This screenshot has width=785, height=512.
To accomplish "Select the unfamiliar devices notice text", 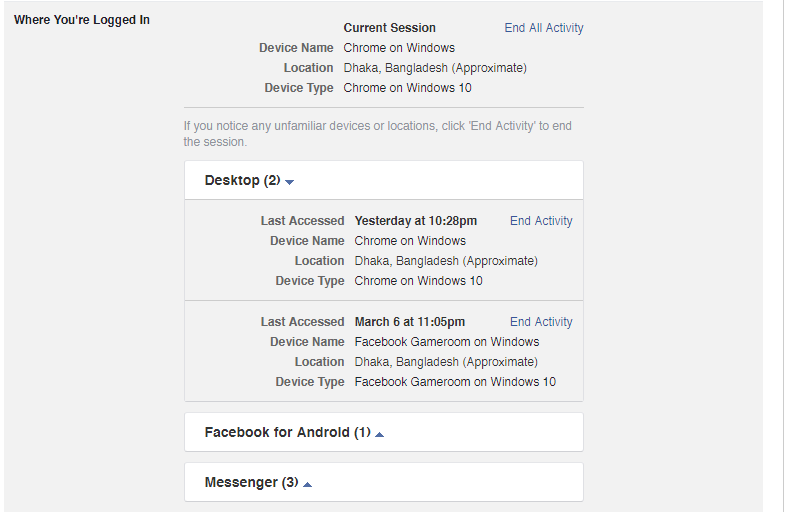I will [x=377, y=134].
